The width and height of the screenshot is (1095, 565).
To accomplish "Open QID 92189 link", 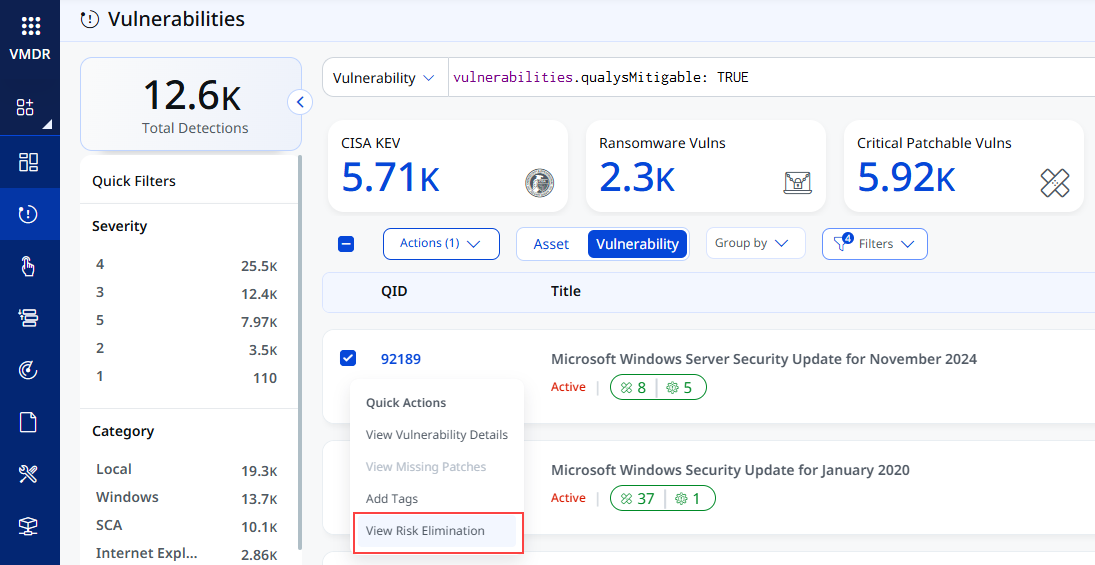I will click(x=401, y=359).
